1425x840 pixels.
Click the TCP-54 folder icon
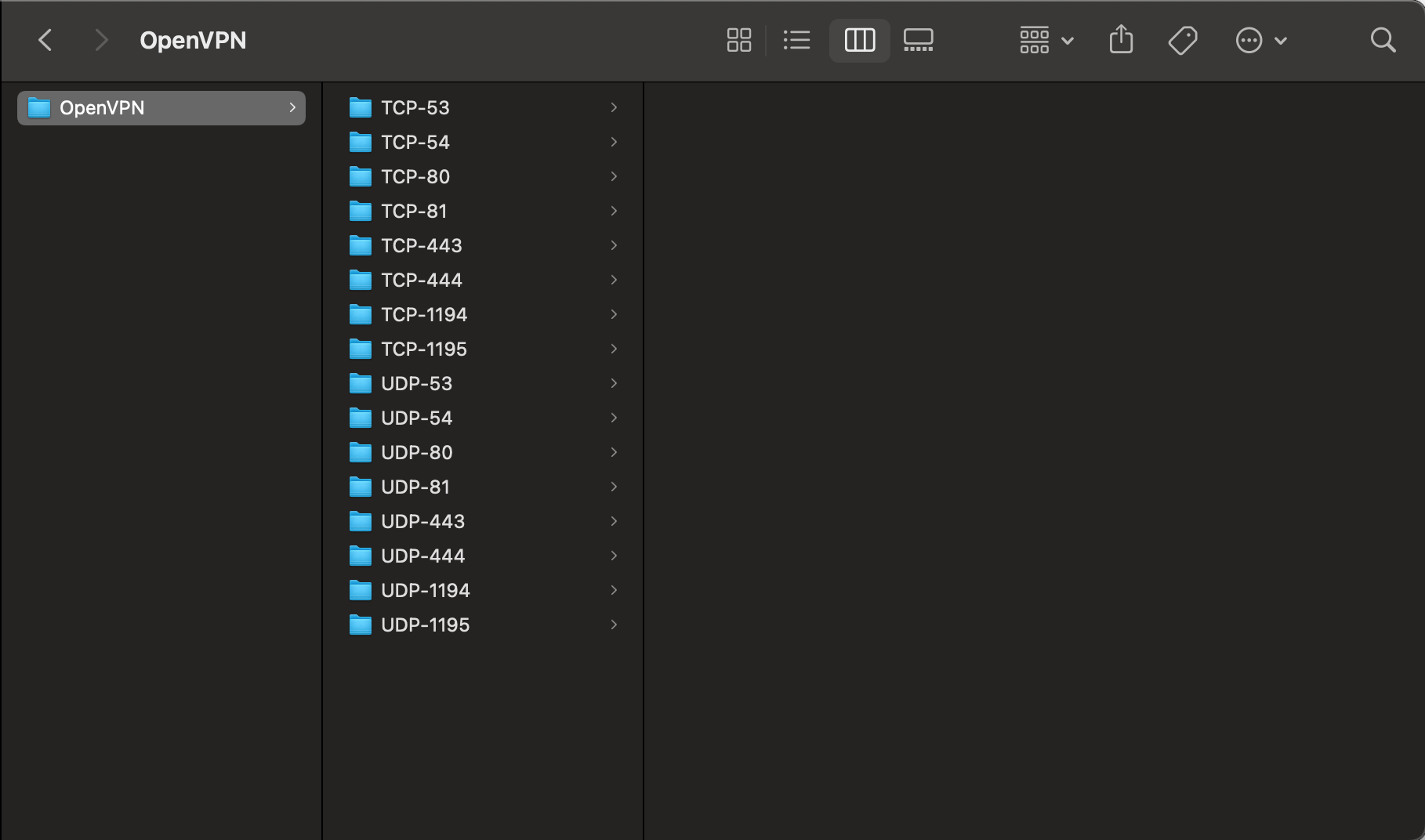(361, 142)
